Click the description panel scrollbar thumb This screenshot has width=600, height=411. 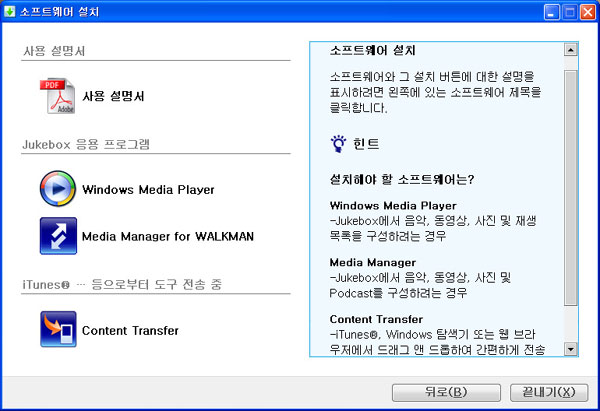571,188
